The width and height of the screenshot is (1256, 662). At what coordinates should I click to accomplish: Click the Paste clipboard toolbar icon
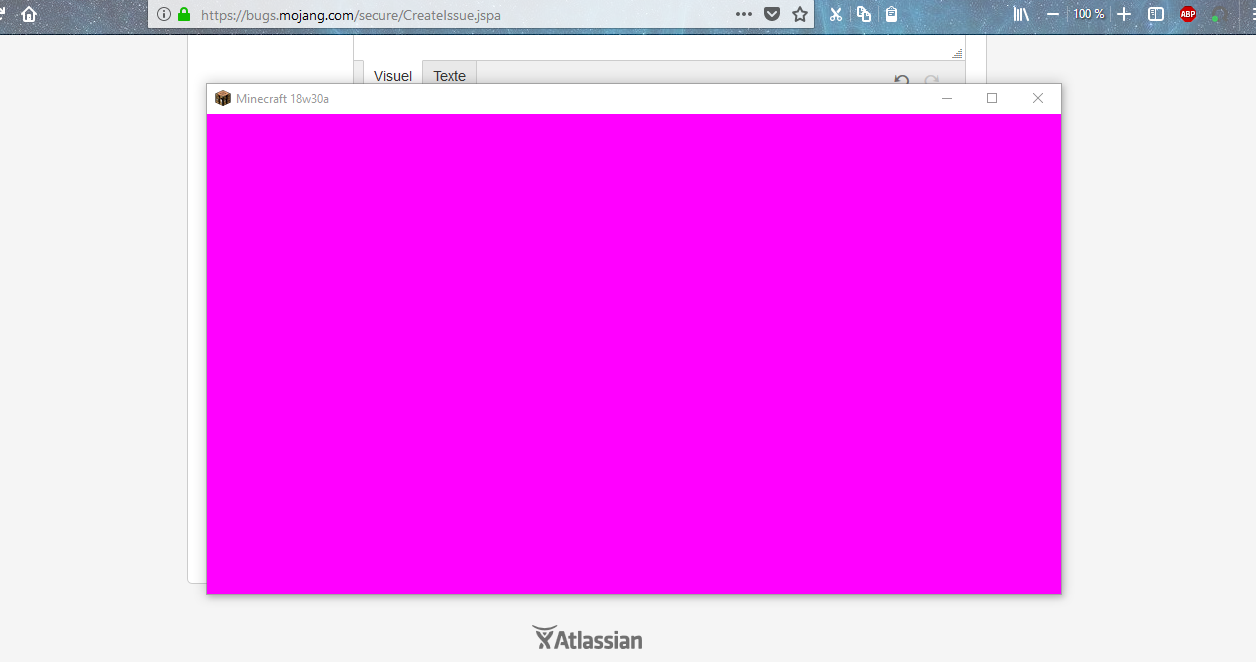891,14
